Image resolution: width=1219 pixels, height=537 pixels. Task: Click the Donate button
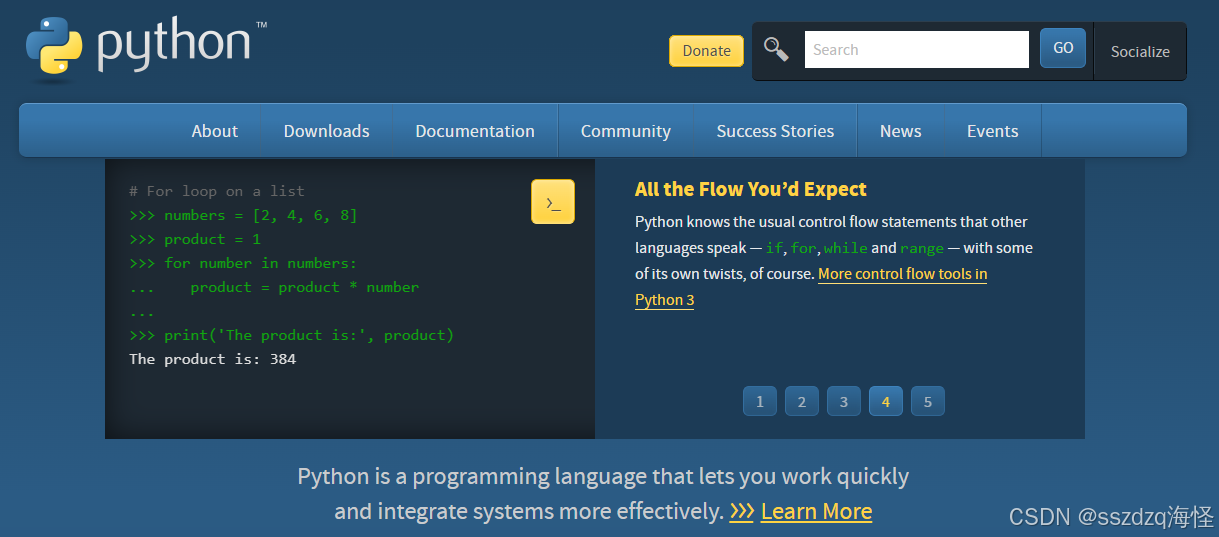click(706, 51)
